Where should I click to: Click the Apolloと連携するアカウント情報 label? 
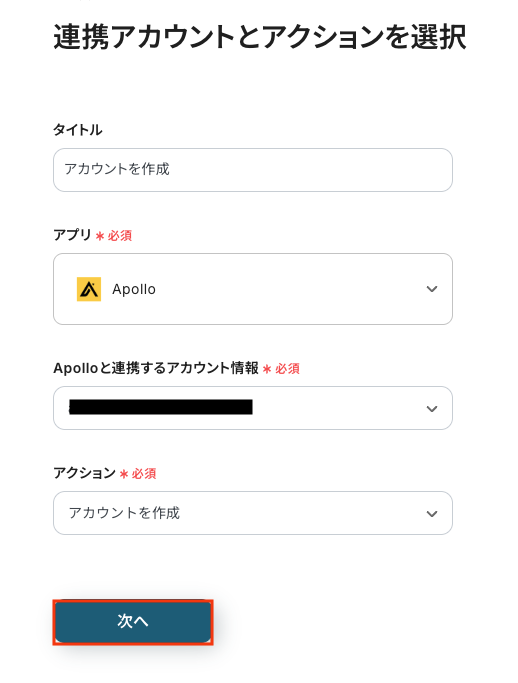(x=156, y=368)
